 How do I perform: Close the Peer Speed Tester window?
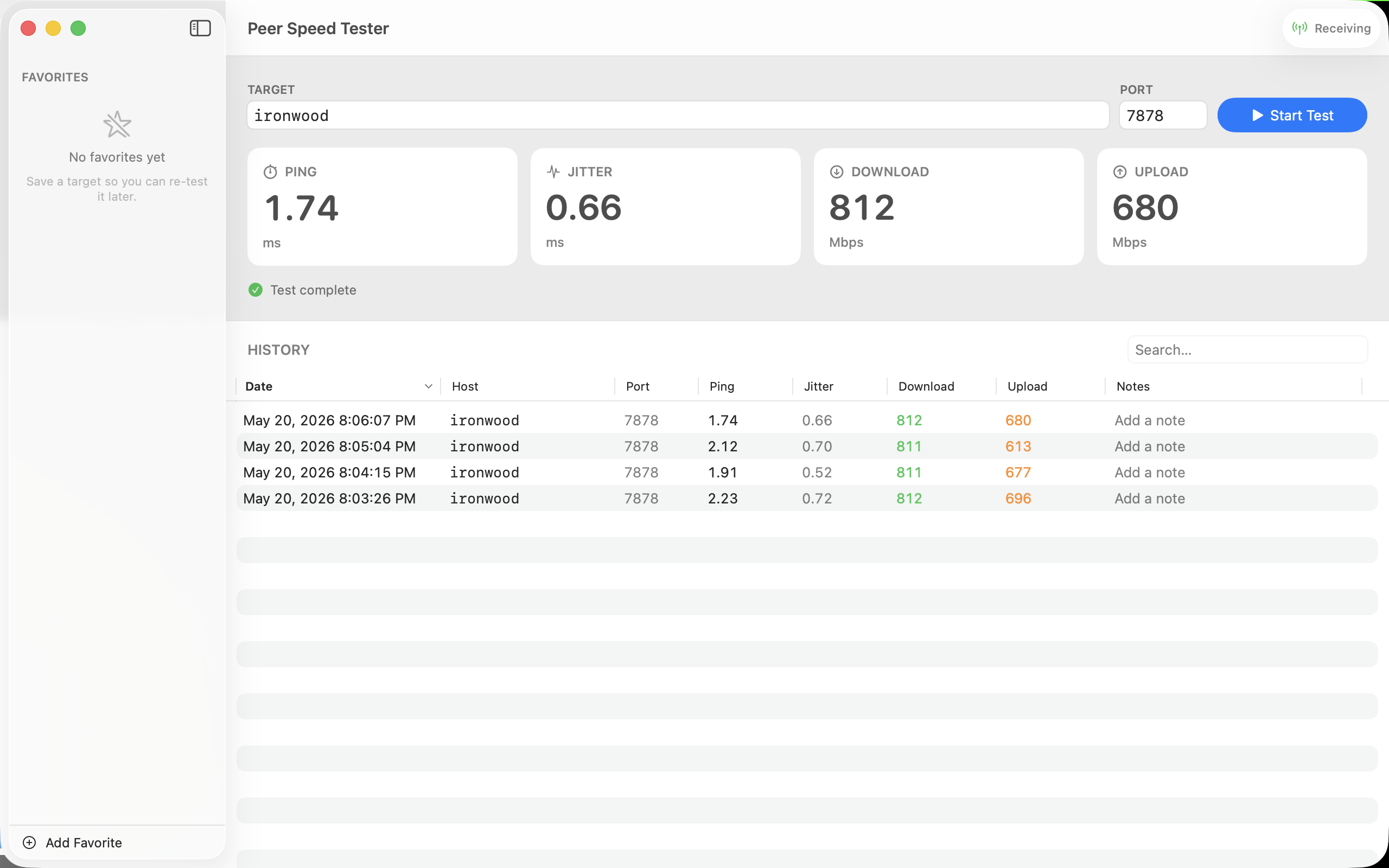(x=28, y=28)
